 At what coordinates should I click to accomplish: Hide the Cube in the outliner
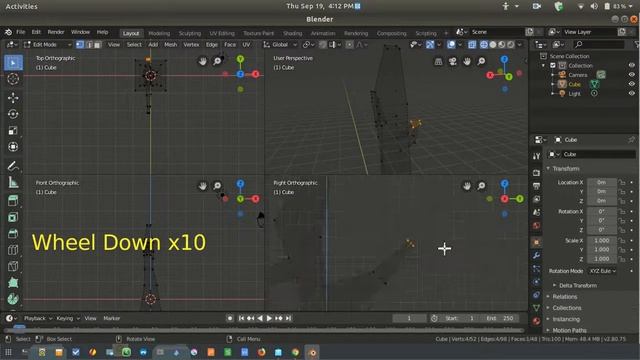631,84
